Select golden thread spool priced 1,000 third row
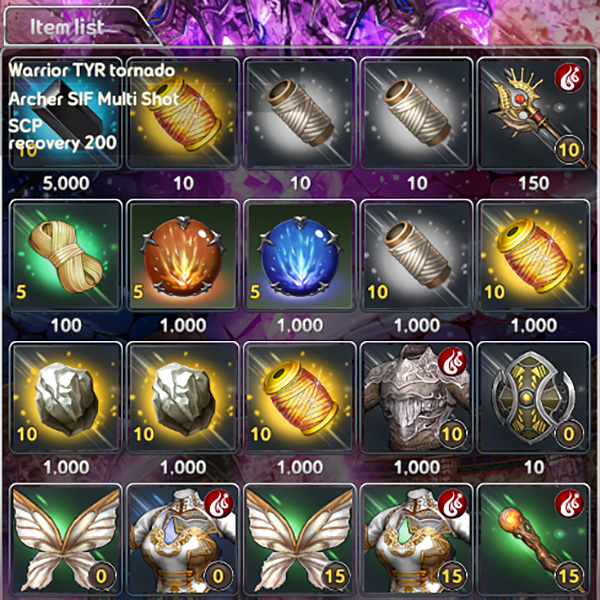The height and width of the screenshot is (600, 600). coord(300,397)
